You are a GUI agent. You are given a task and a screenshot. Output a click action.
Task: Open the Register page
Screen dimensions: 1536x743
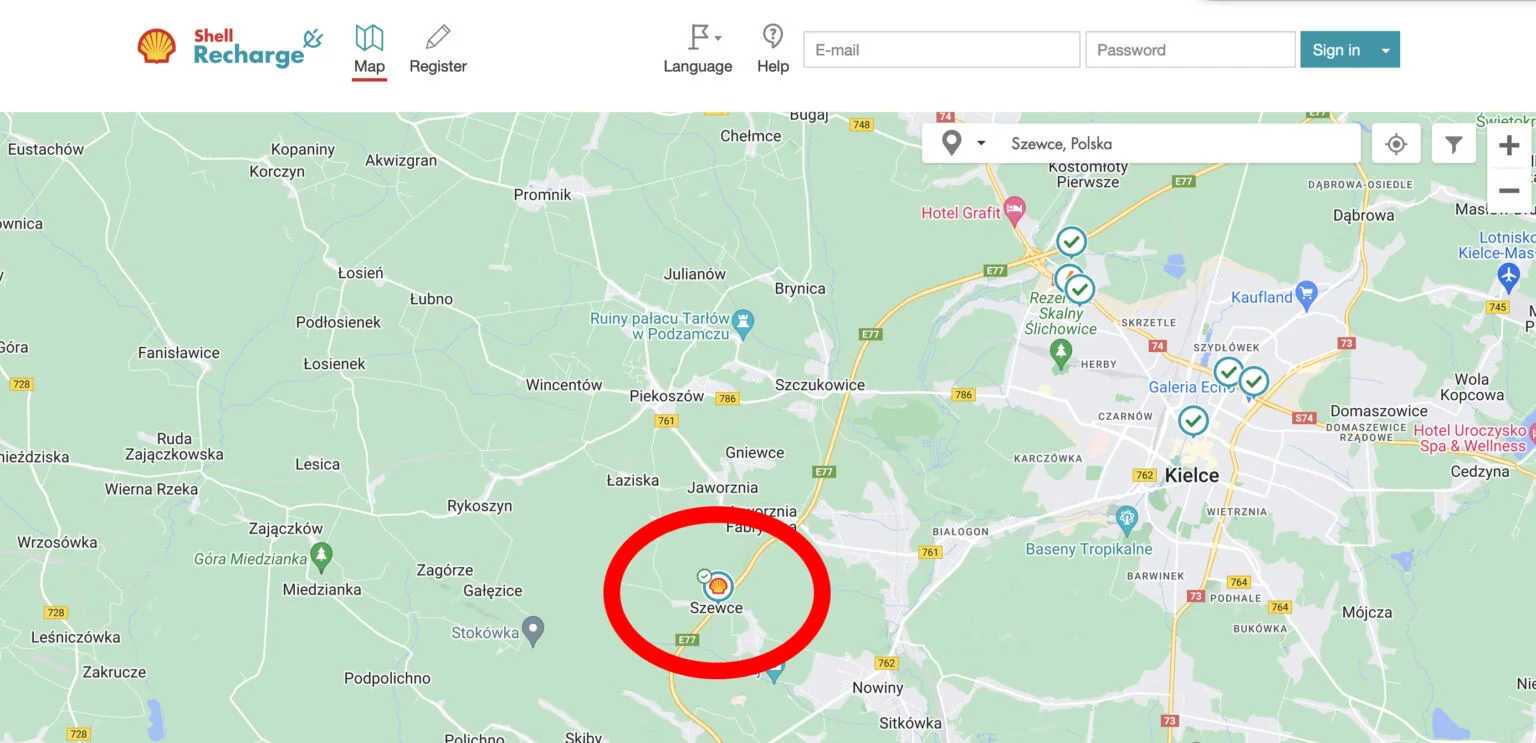click(438, 51)
